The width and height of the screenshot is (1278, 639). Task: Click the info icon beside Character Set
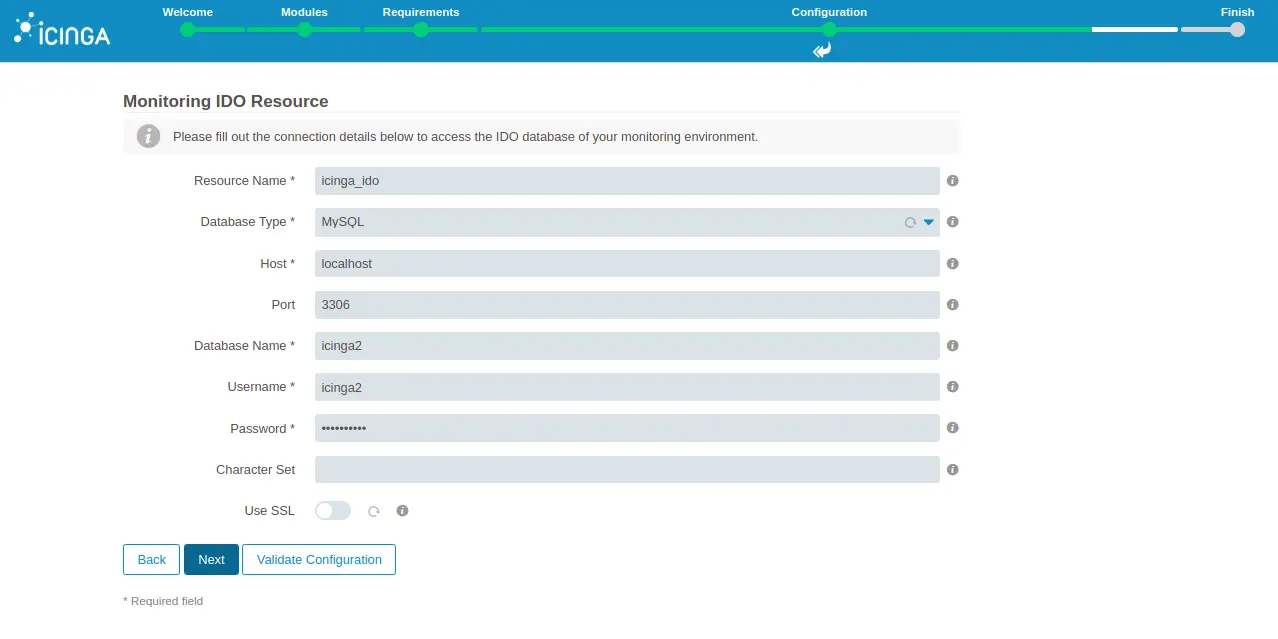click(953, 469)
